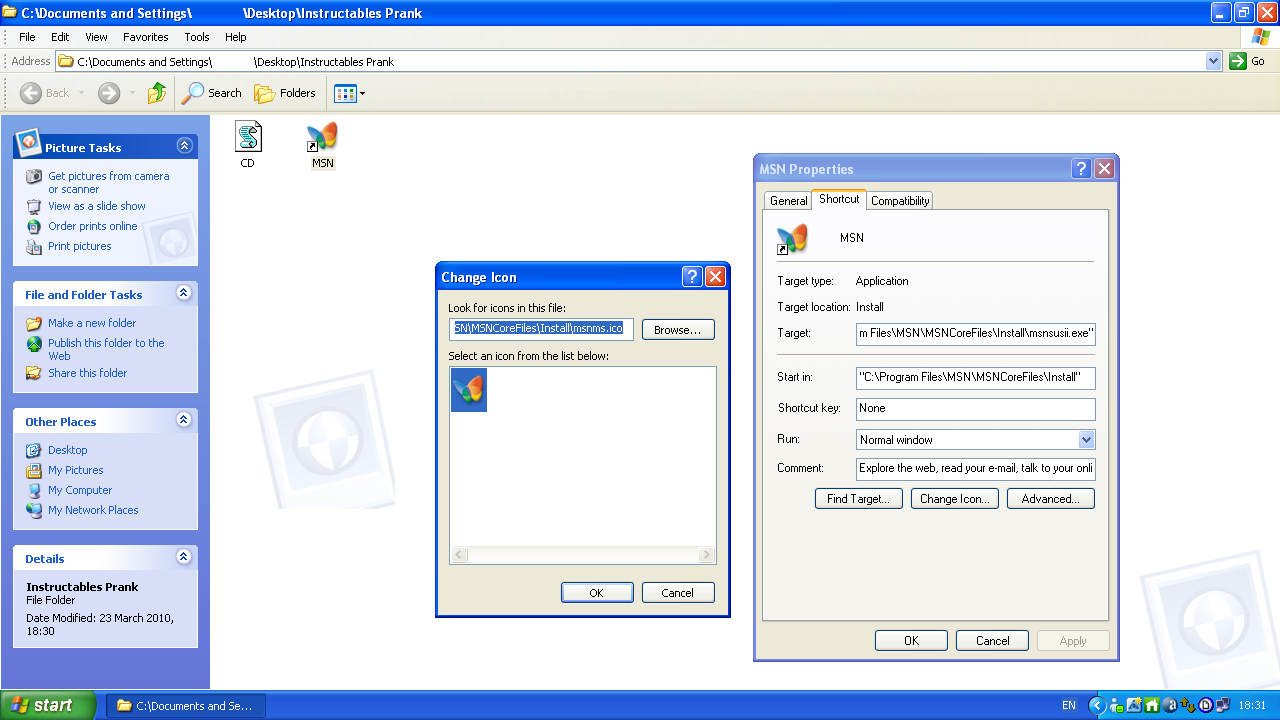
Task: Open the Tools menu
Action: pos(197,37)
